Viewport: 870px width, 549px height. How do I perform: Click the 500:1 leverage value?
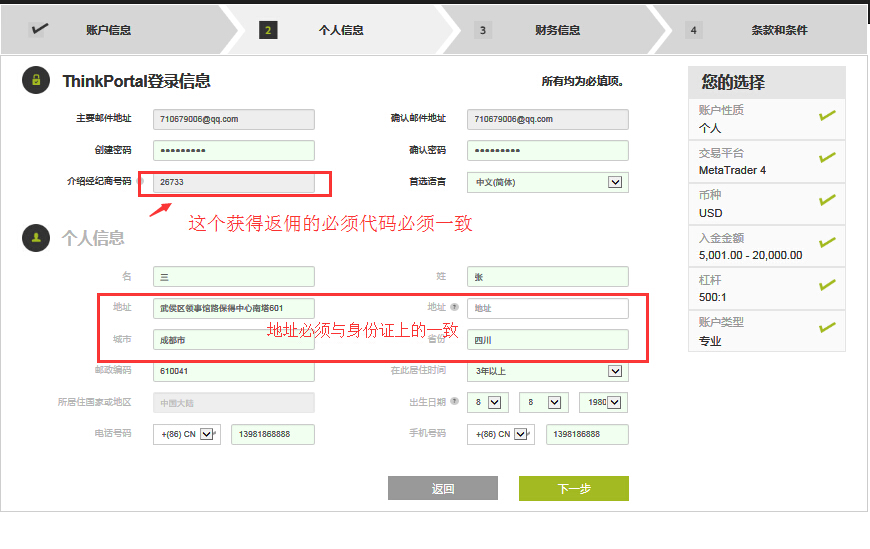[x=712, y=297]
